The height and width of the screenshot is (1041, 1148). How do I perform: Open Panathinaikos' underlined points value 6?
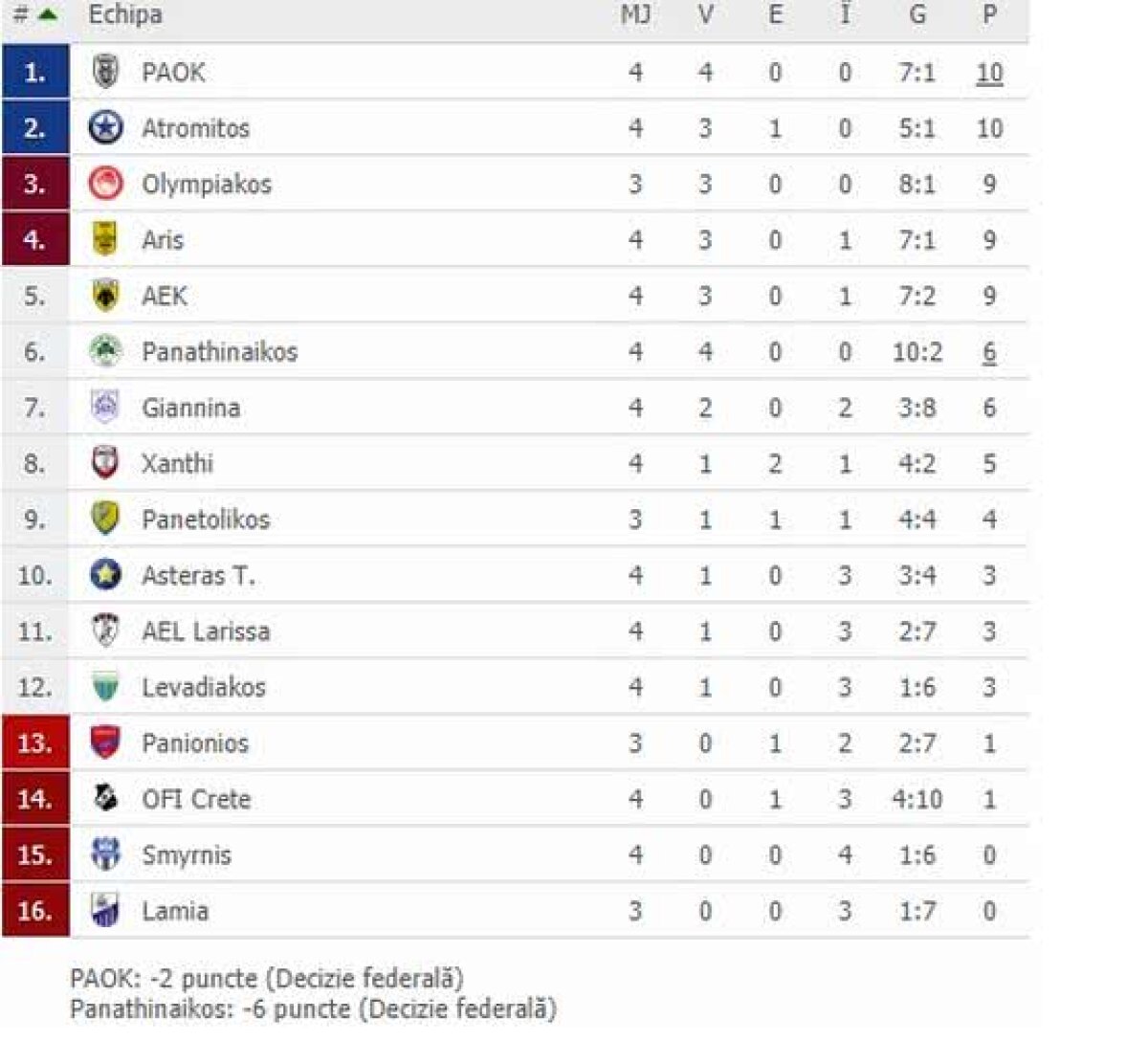point(989,351)
